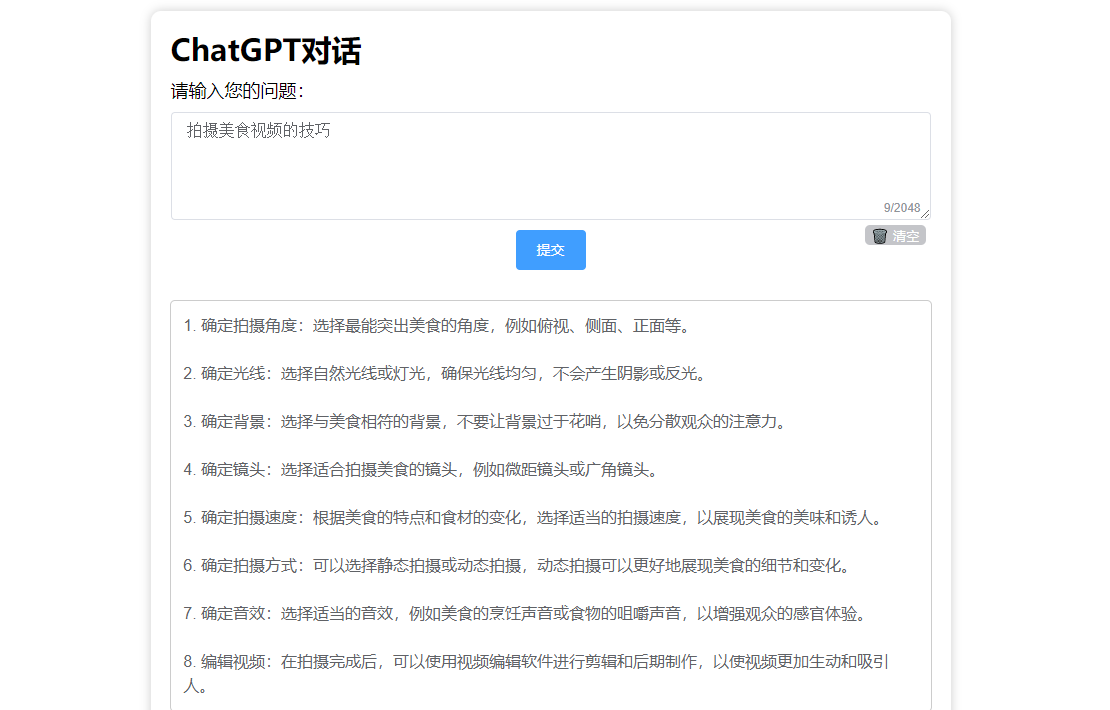
Task: Click the 9/2048 character counter
Action: (901, 207)
